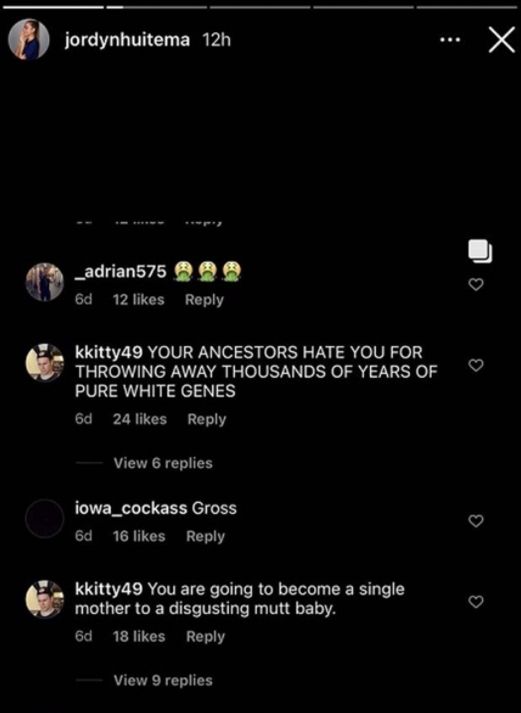521x713 pixels.
Task: Expand View 6 replies
Action: pyautogui.click(x=163, y=463)
